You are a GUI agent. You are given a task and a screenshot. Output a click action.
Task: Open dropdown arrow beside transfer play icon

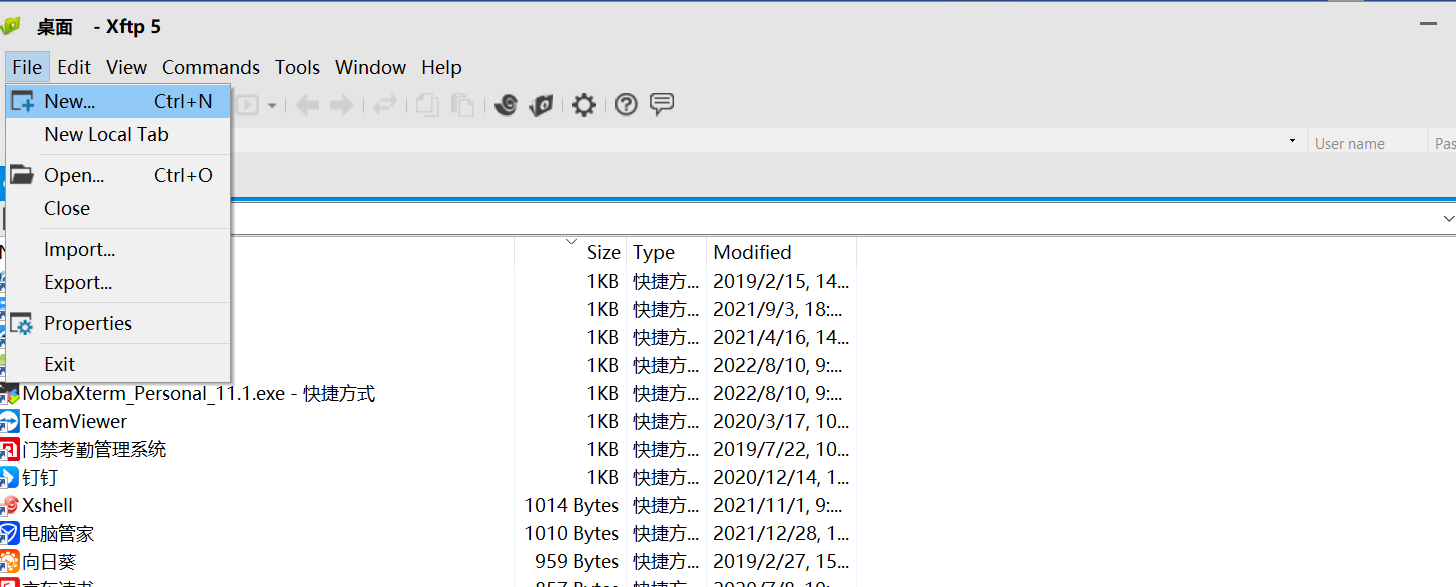click(x=272, y=105)
